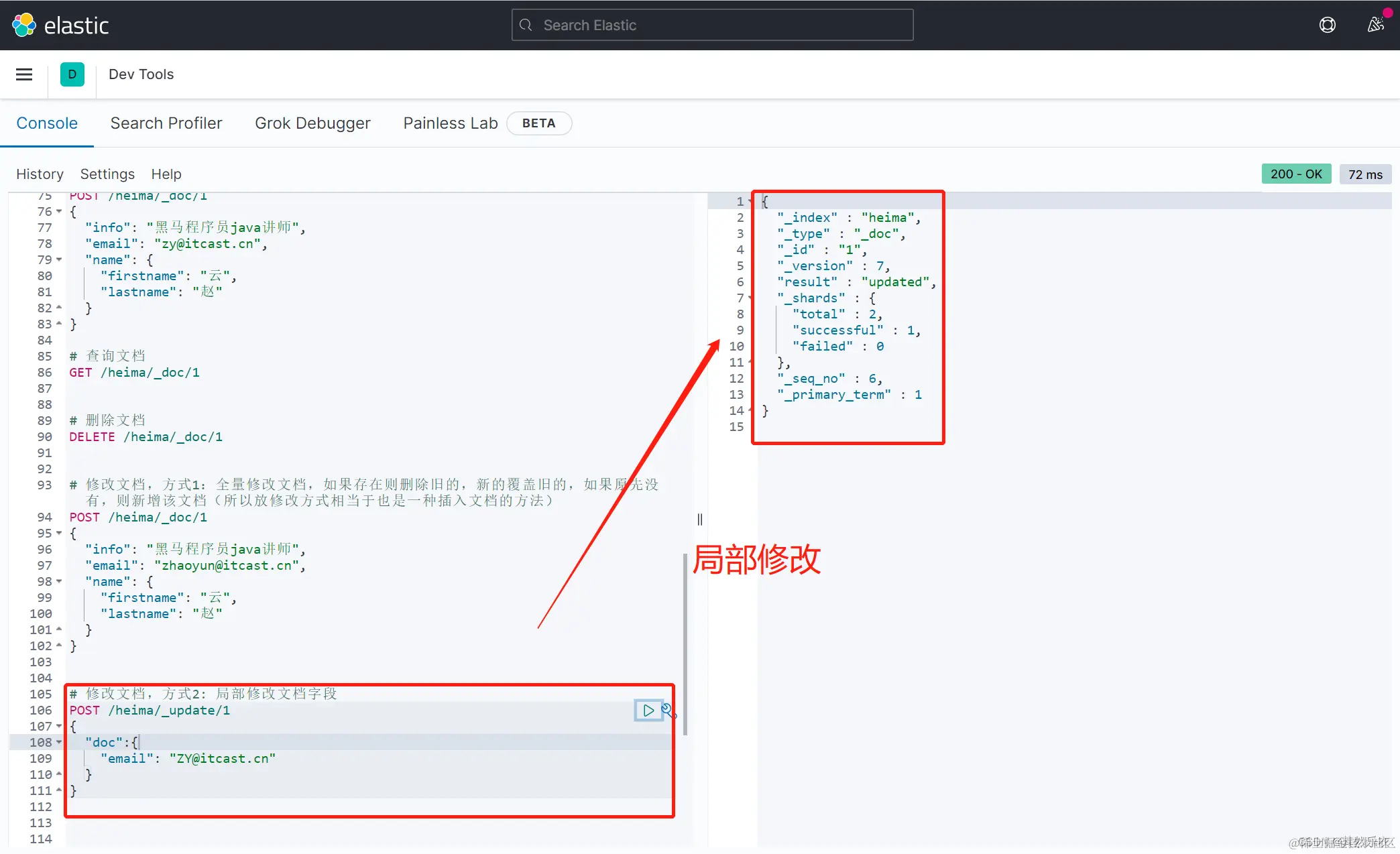Open the History link
Screen dimensions: 1400x854
pyautogui.click(x=40, y=174)
